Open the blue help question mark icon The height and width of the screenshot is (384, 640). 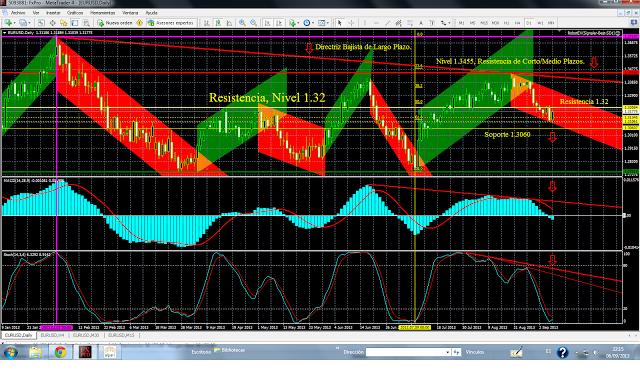[562, 352]
